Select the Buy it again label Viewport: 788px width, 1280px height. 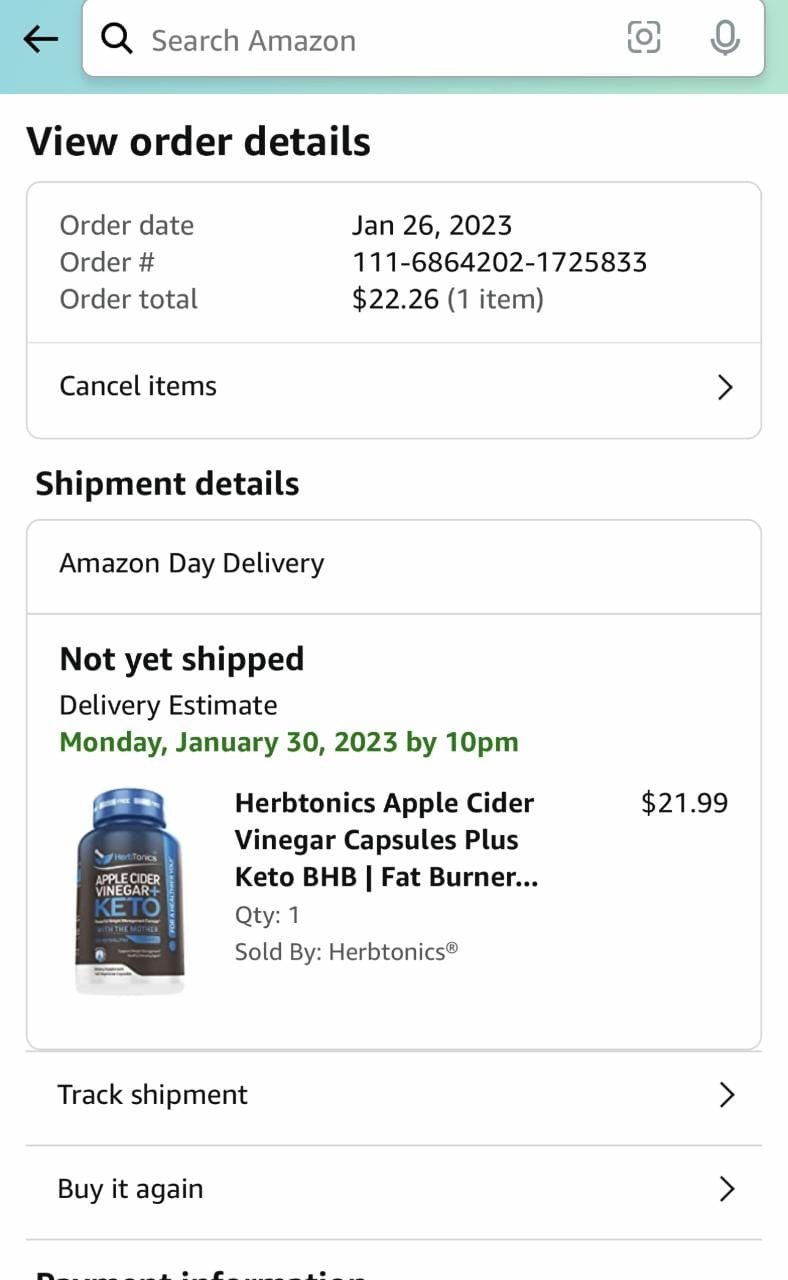tap(130, 1189)
